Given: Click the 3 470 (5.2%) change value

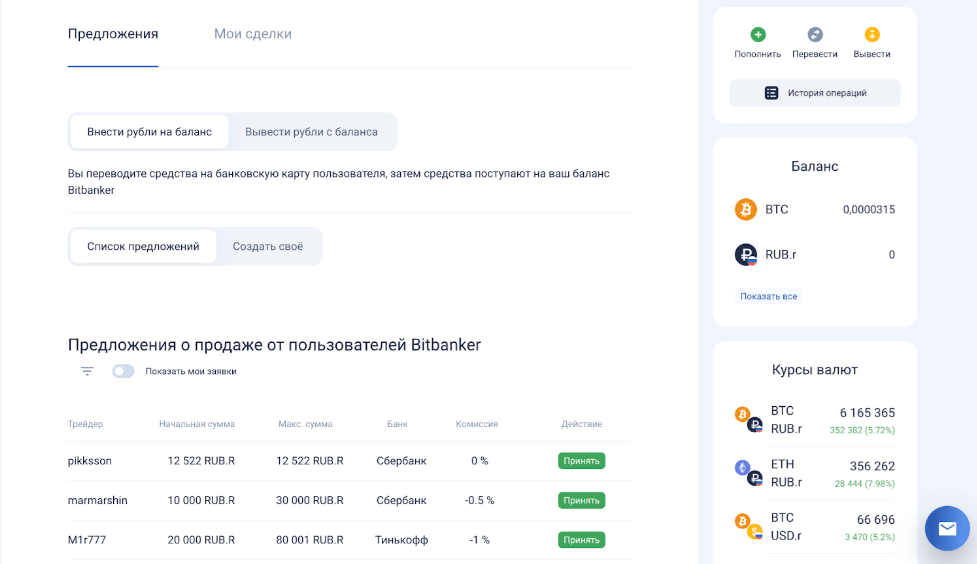Looking at the screenshot, I should click(x=870, y=537).
